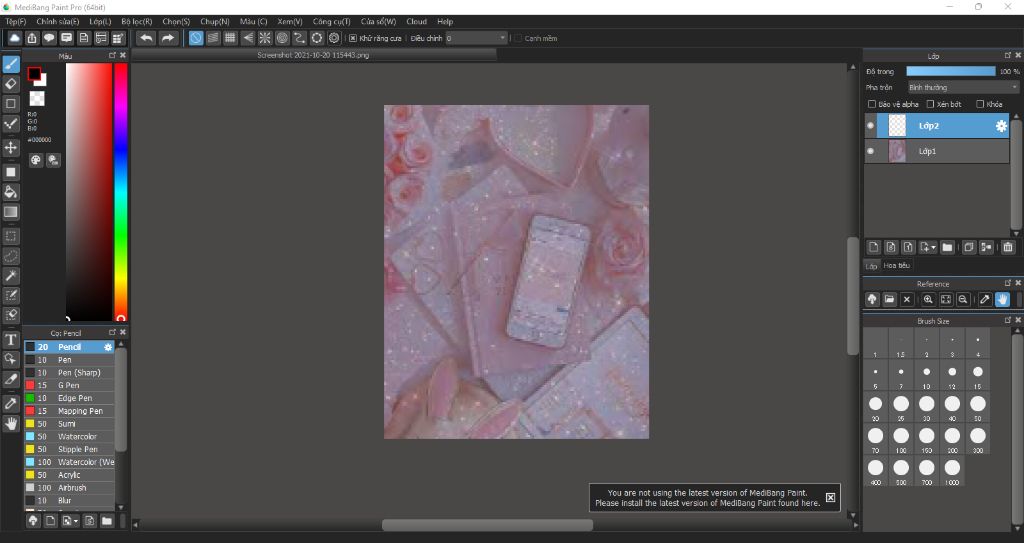Viewport: 1024px width, 543px height.
Task: Select the Move tool with four arrows
Action: tap(11, 147)
